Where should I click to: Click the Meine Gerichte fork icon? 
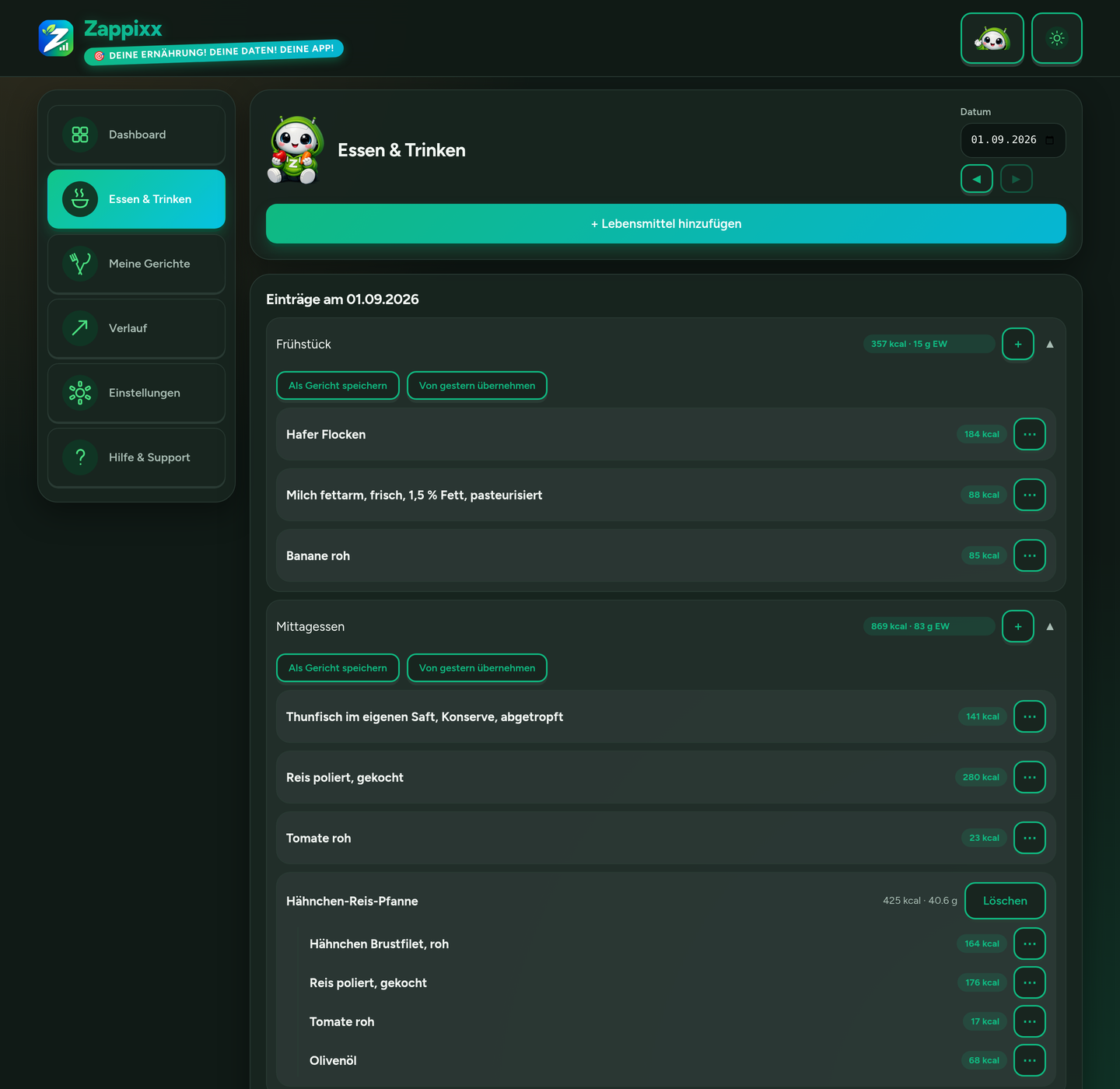80,264
